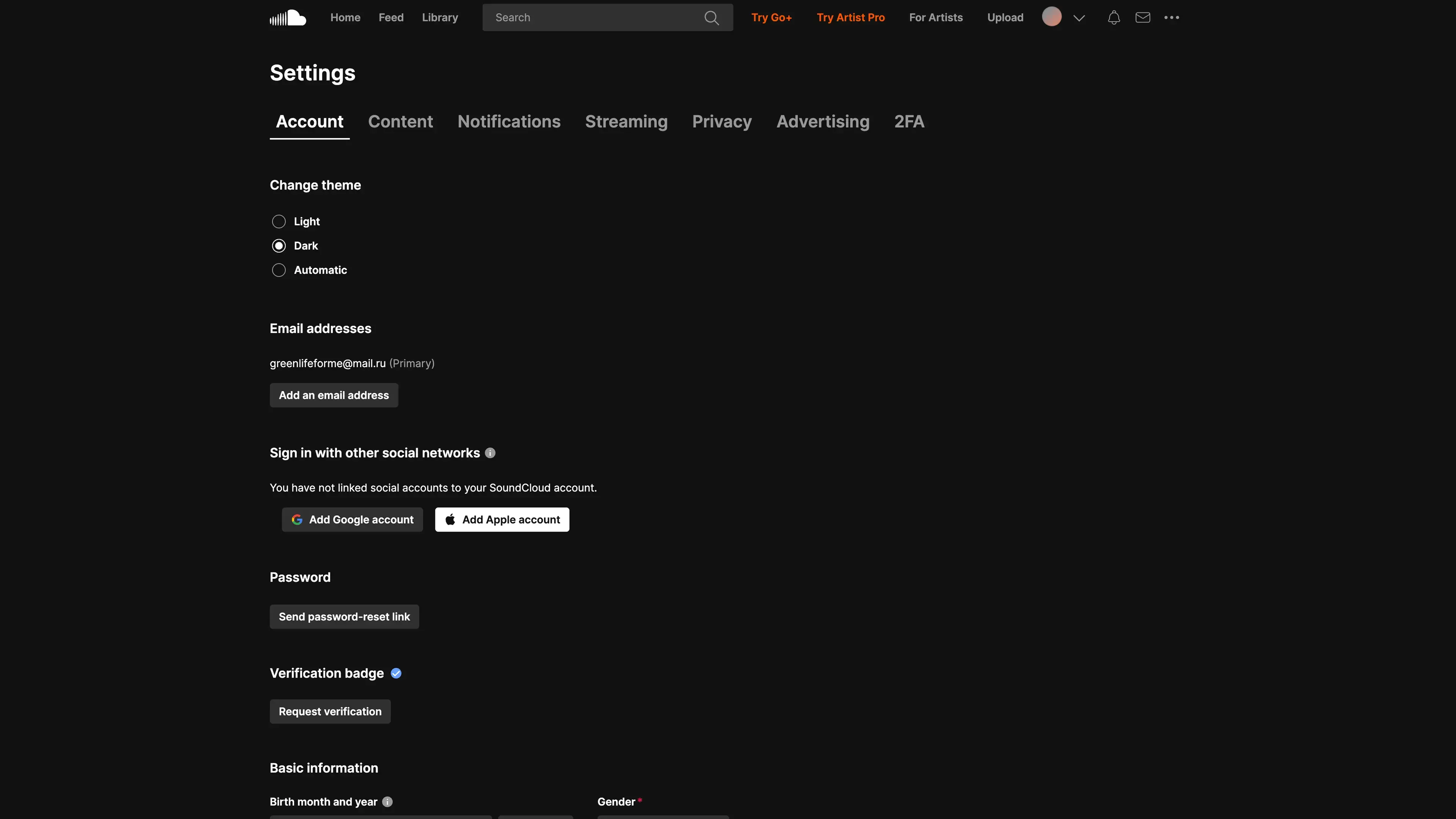This screenshot has height=819, width=1456.
Task: Click the search magnifier icon
Action: coord(711,17)
